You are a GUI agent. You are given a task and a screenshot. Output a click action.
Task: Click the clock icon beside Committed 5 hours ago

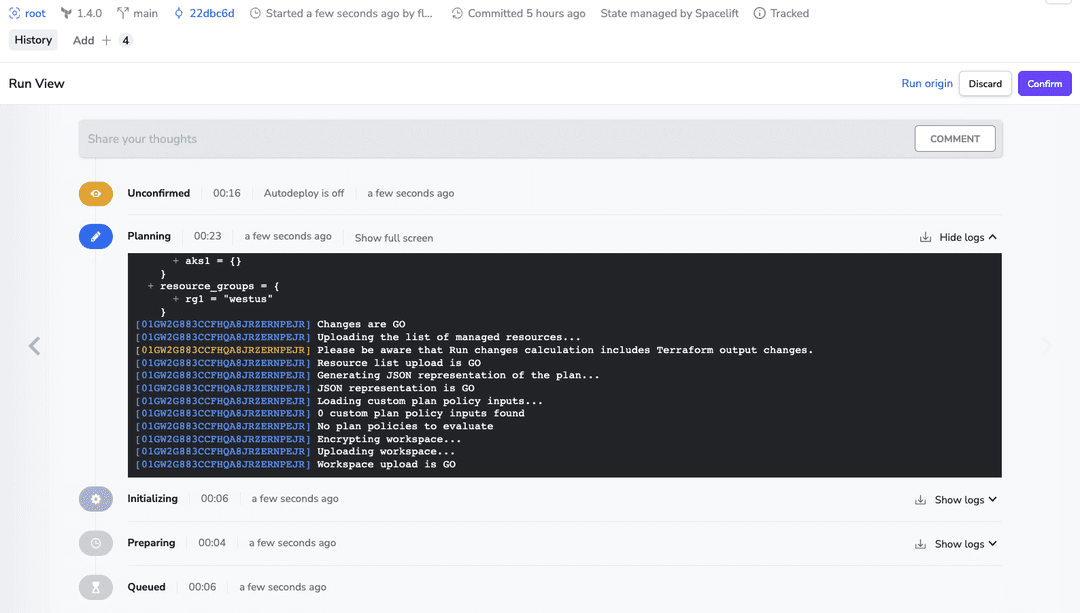(x=456, y=13)
